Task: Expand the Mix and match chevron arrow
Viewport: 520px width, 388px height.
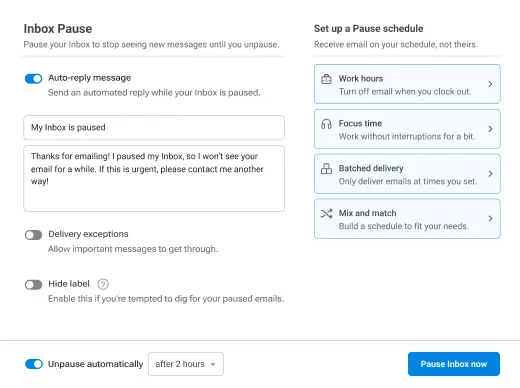Action: (490, 219)
